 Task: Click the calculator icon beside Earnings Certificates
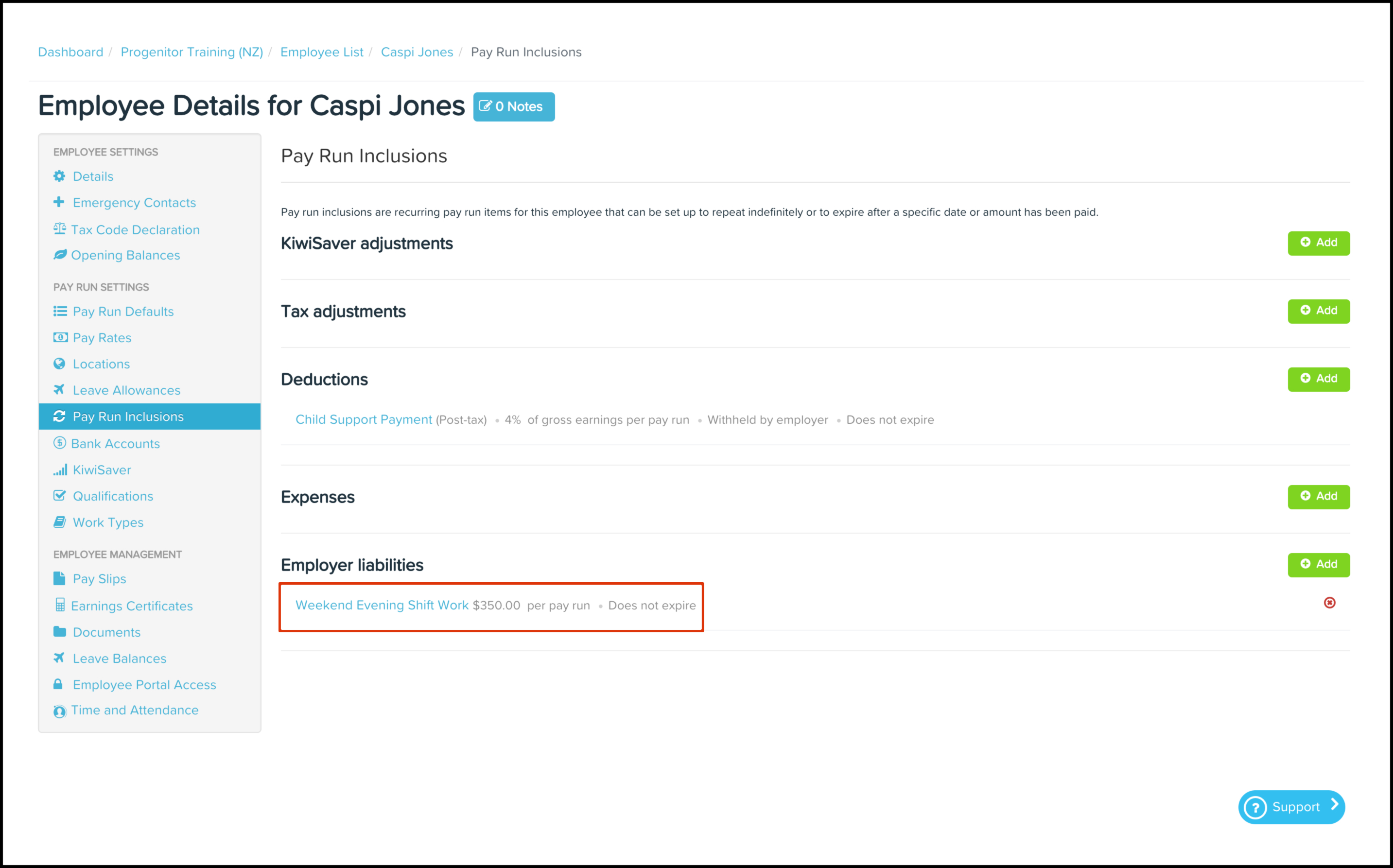click(x=60, y=605)
